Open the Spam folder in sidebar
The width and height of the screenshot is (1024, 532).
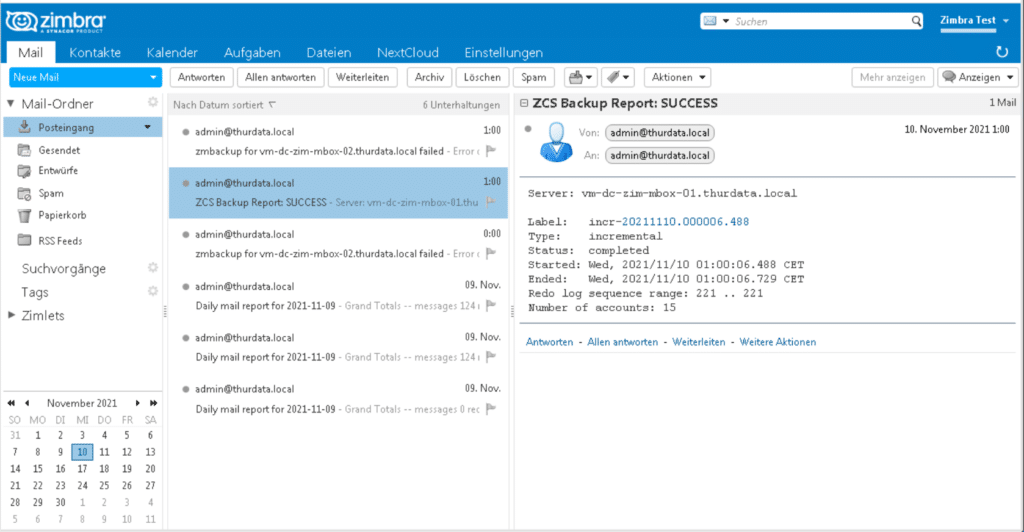click(50, 193)
